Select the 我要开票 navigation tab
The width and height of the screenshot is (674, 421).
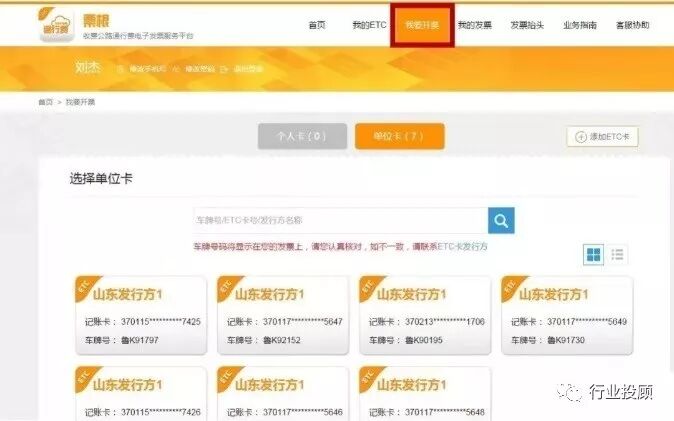pos(422,25)
